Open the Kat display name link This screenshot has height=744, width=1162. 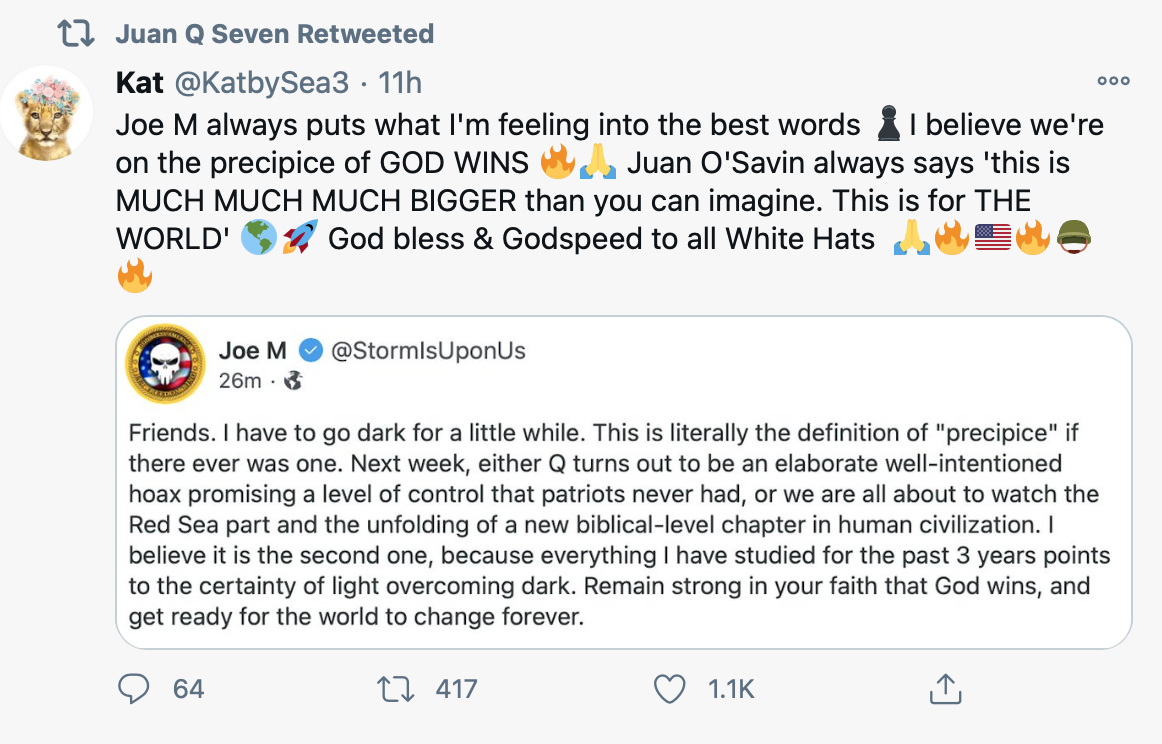click(x=139, y=83)
